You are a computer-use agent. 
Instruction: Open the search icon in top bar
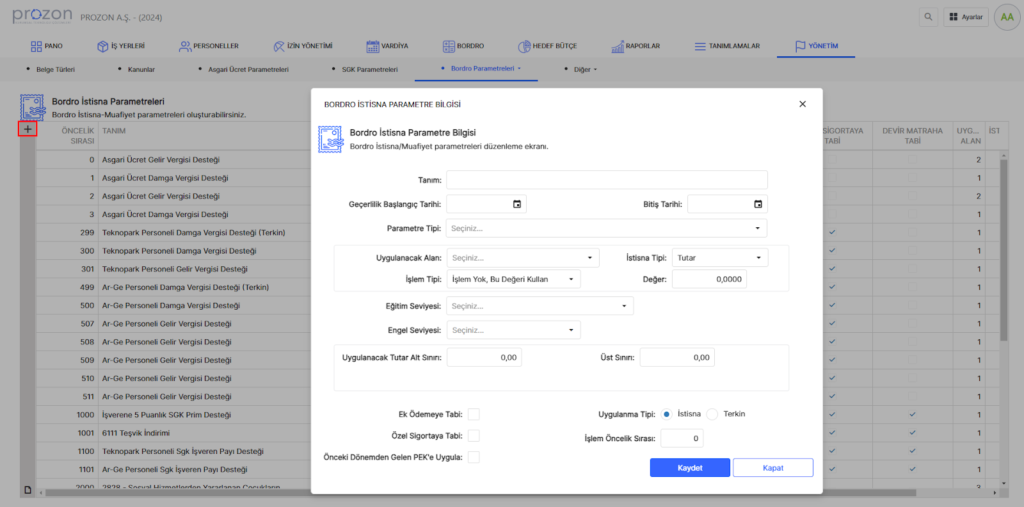929,17
